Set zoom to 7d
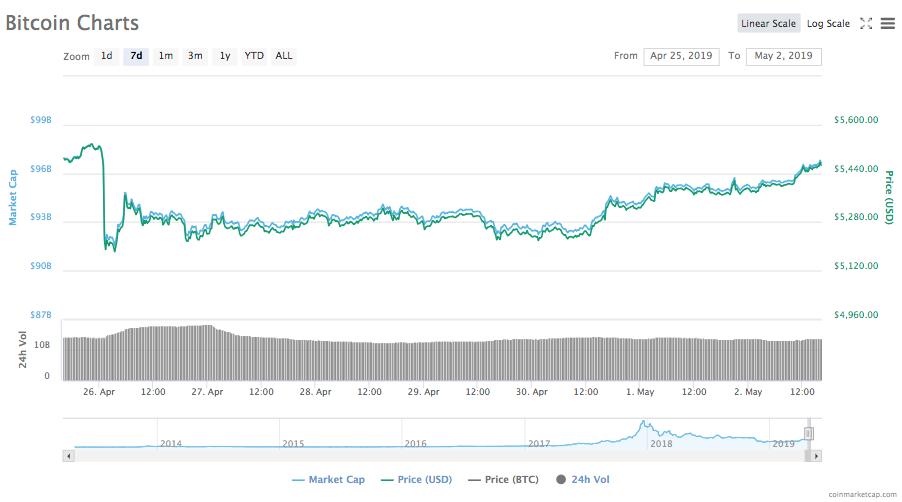This screenshot has width=902, height=502. (x=136, y=56)
